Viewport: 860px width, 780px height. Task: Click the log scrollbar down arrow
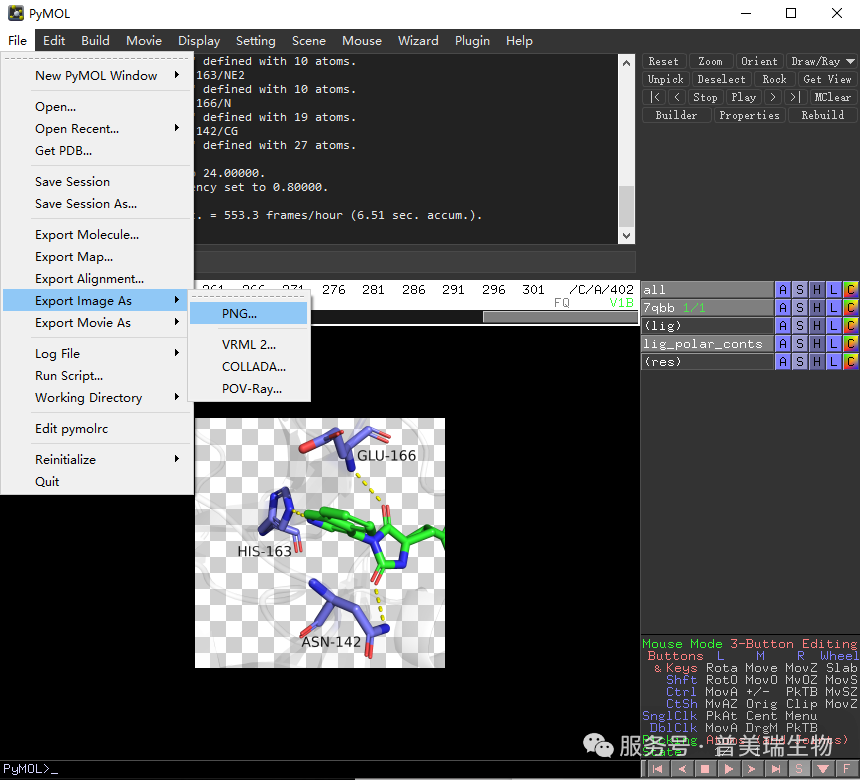(626, 236)
